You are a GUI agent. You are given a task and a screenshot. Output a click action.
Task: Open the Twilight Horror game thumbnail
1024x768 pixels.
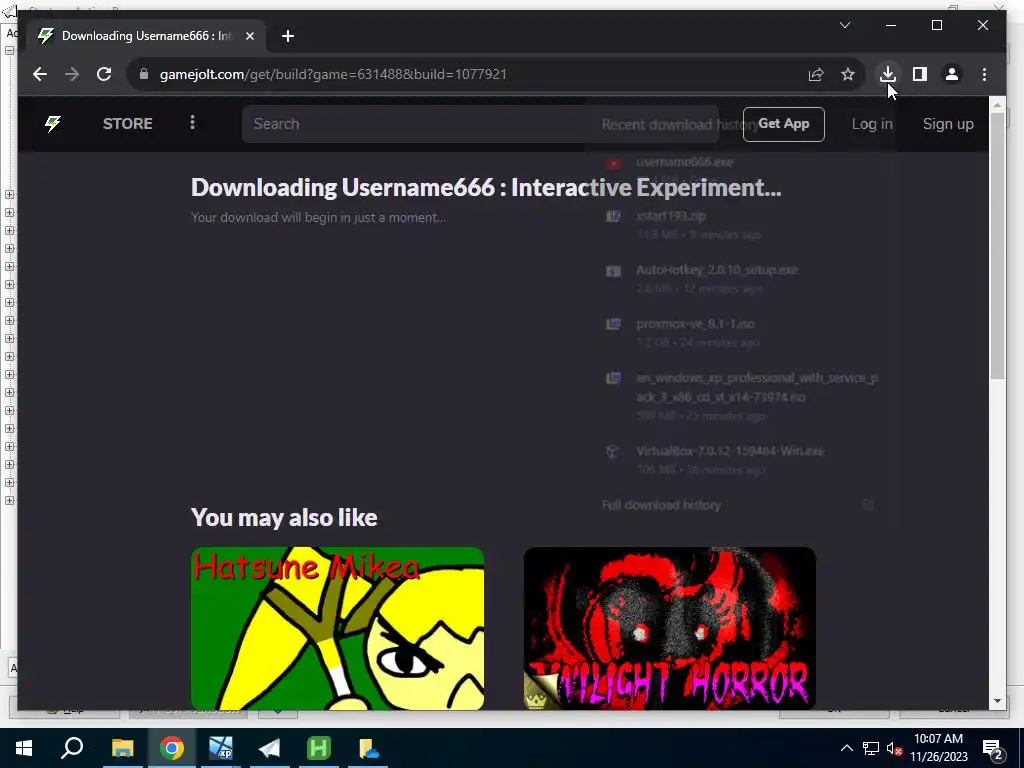(669, 628)
